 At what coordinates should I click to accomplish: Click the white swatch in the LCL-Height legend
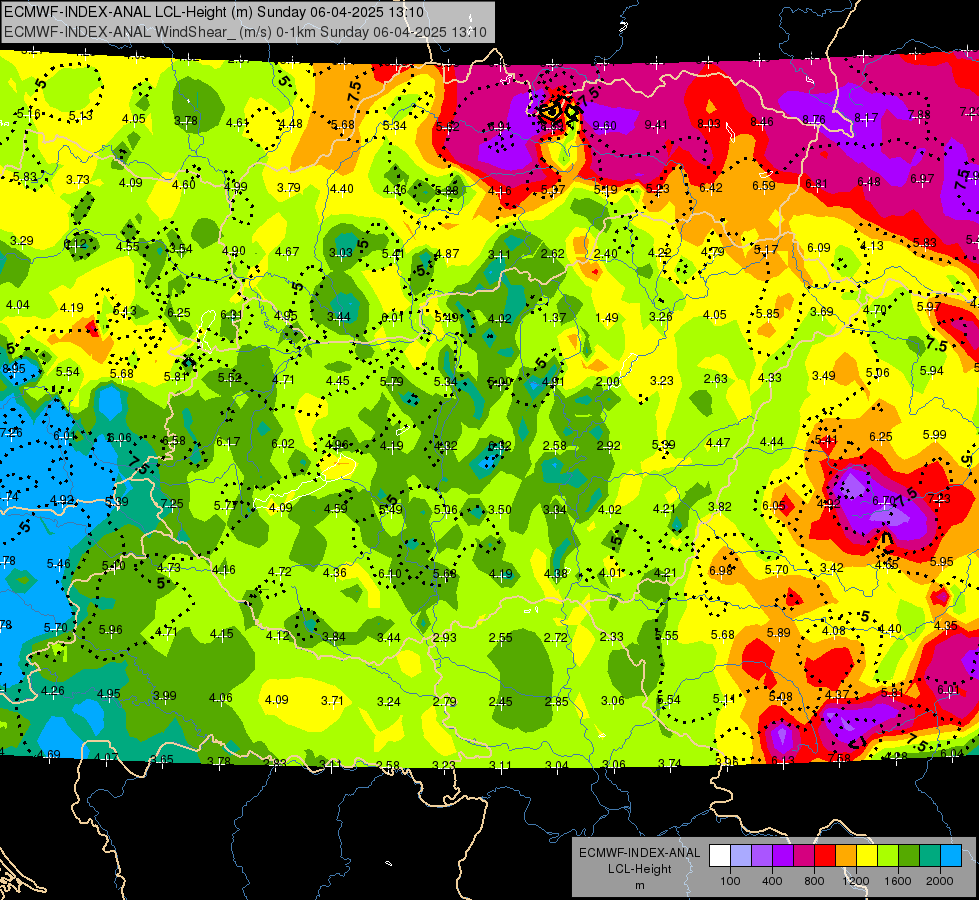720,856
